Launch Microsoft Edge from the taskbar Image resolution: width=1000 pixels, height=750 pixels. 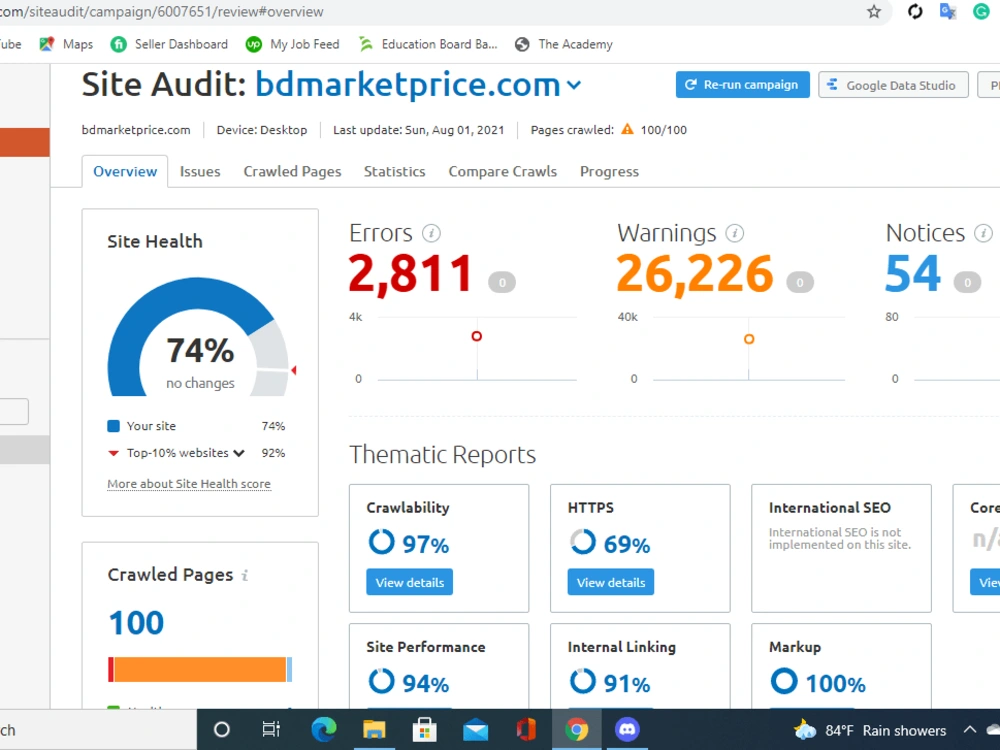click(323, 729)
